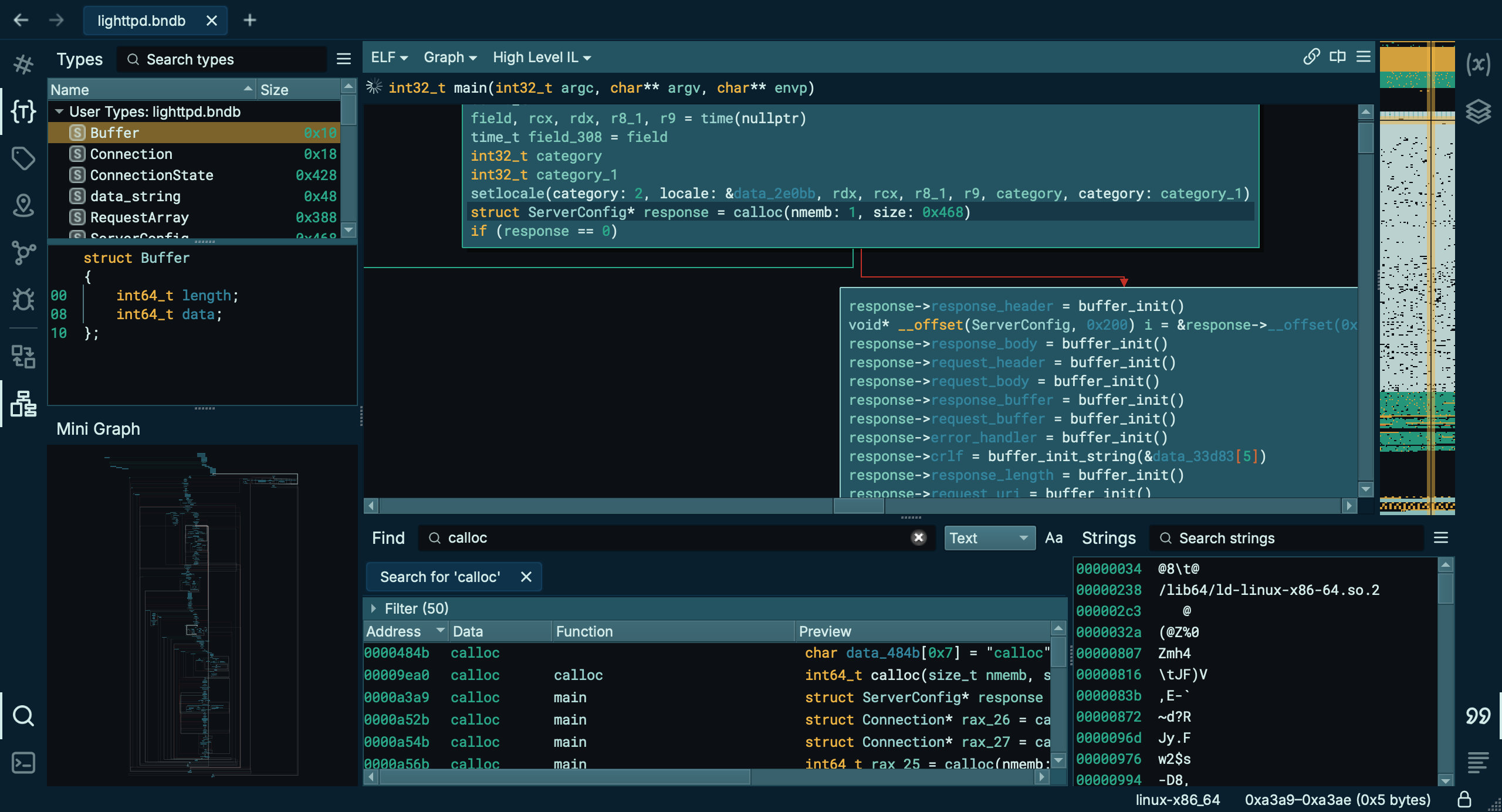Open the Strings quote right sidebar icon
The width and height of the screenshot is (1502, 812).
tap(1478, 716)
